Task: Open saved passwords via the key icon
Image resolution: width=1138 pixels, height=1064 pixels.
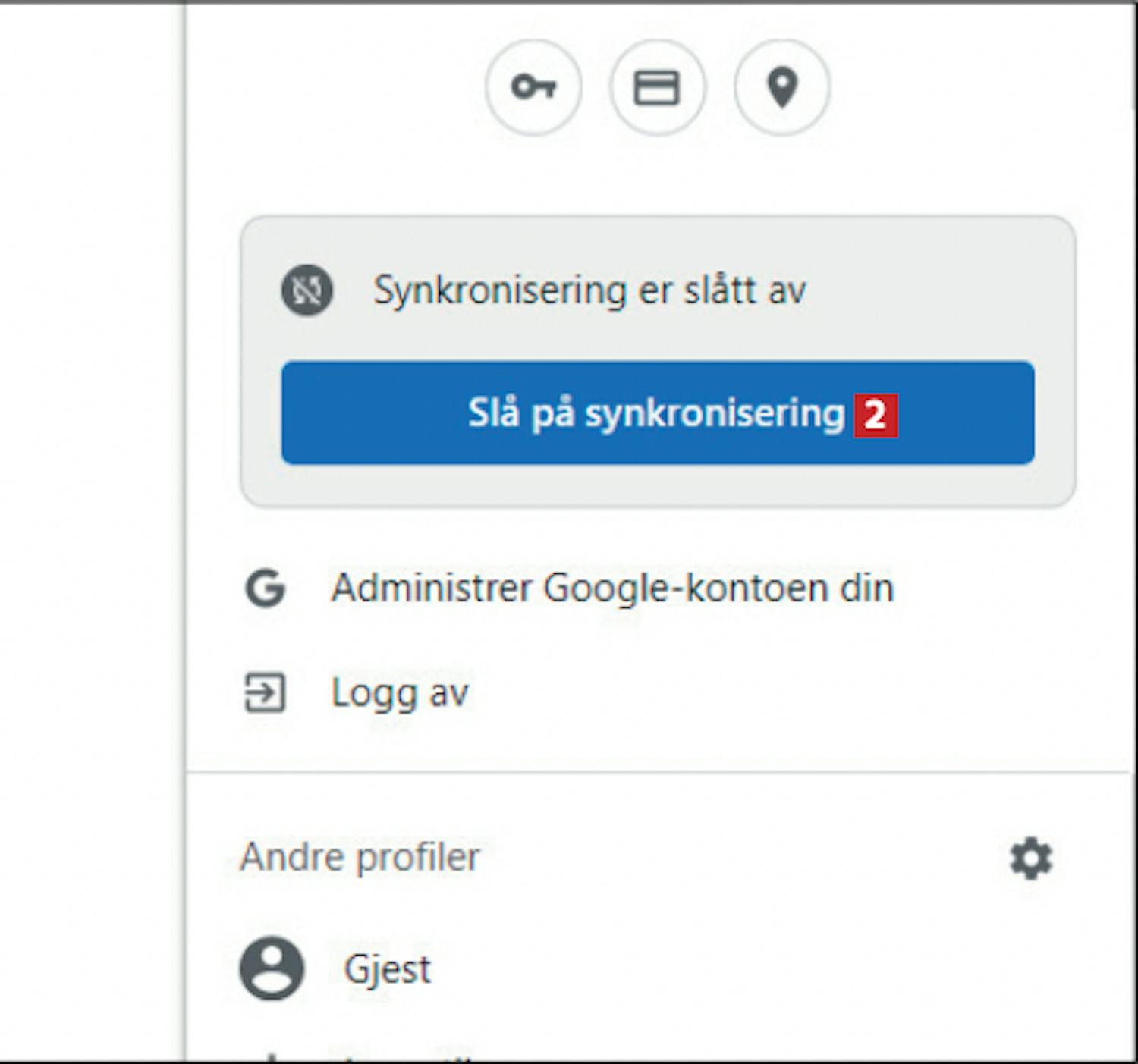Action: [533, 87]
